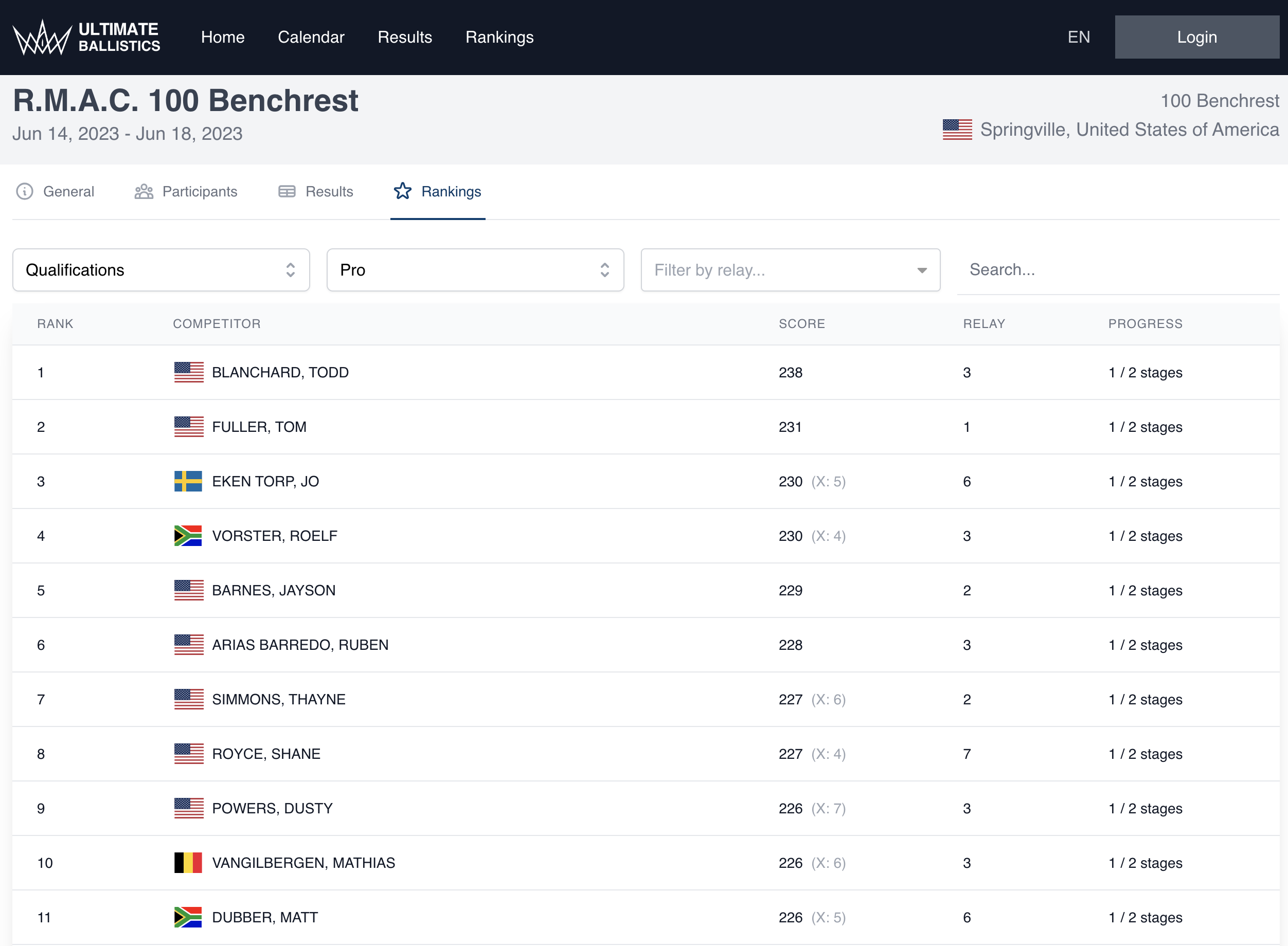
Task: Select competitor SIMMONS, THAYNE
Action: [x=278, y=699]
